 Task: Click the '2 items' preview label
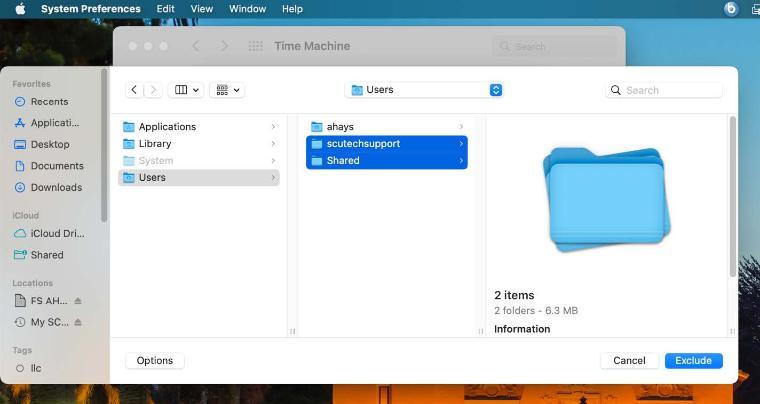[x=514, y=295]
